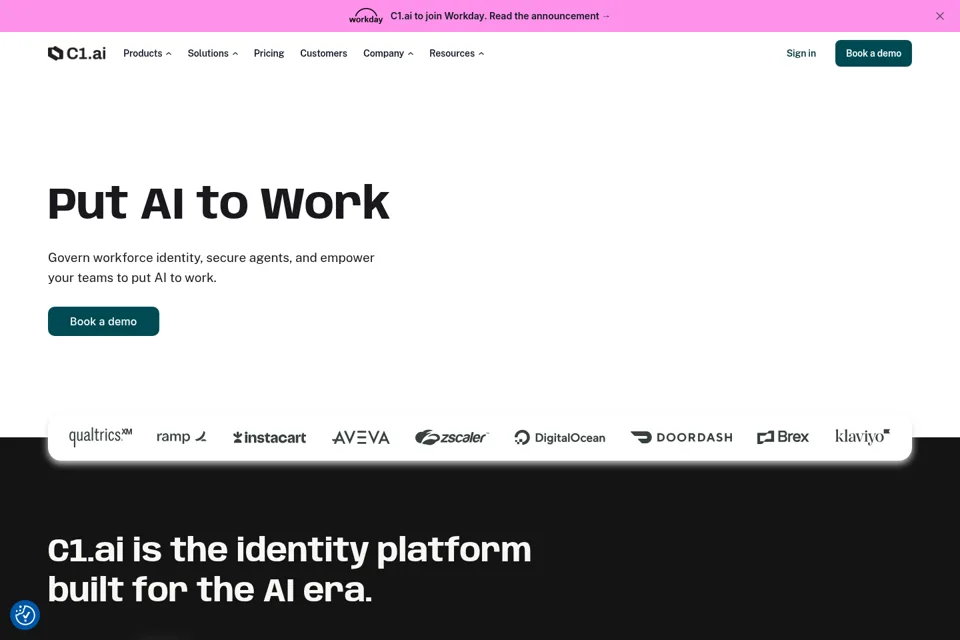Click the Ramp logo

(x=181, y=437)
